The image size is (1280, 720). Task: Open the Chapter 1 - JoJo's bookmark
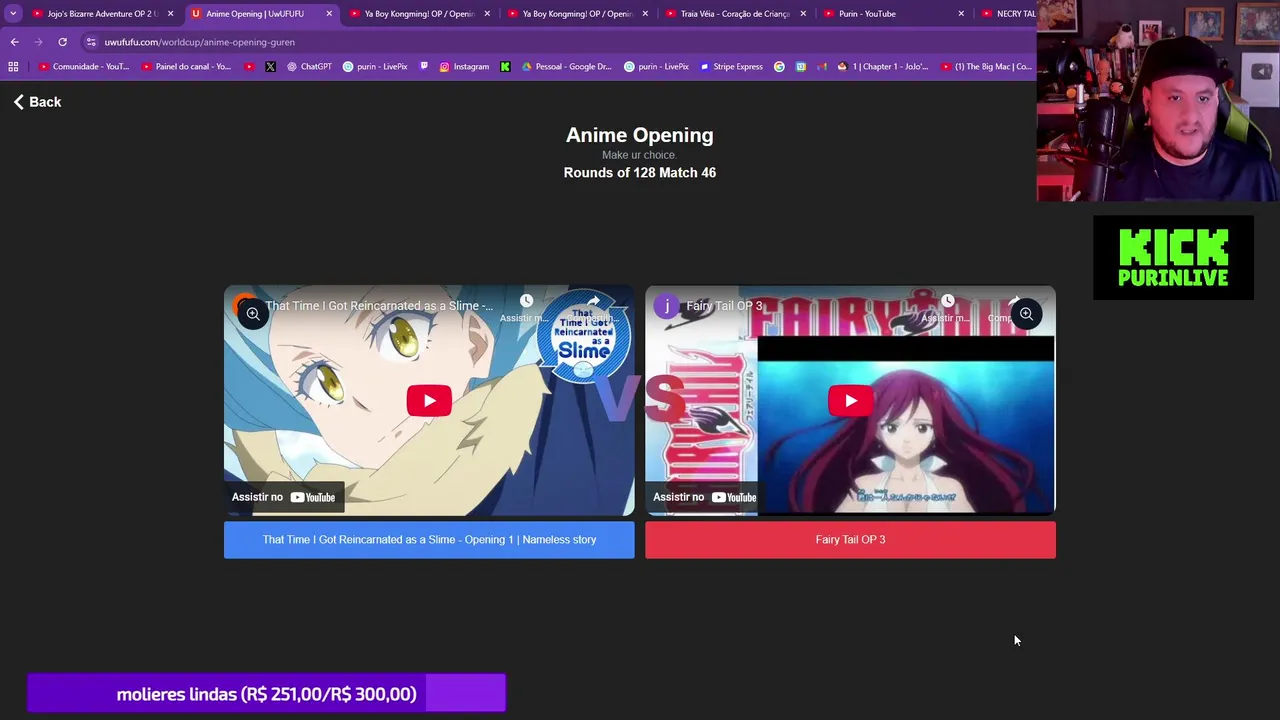click(883, 67)
